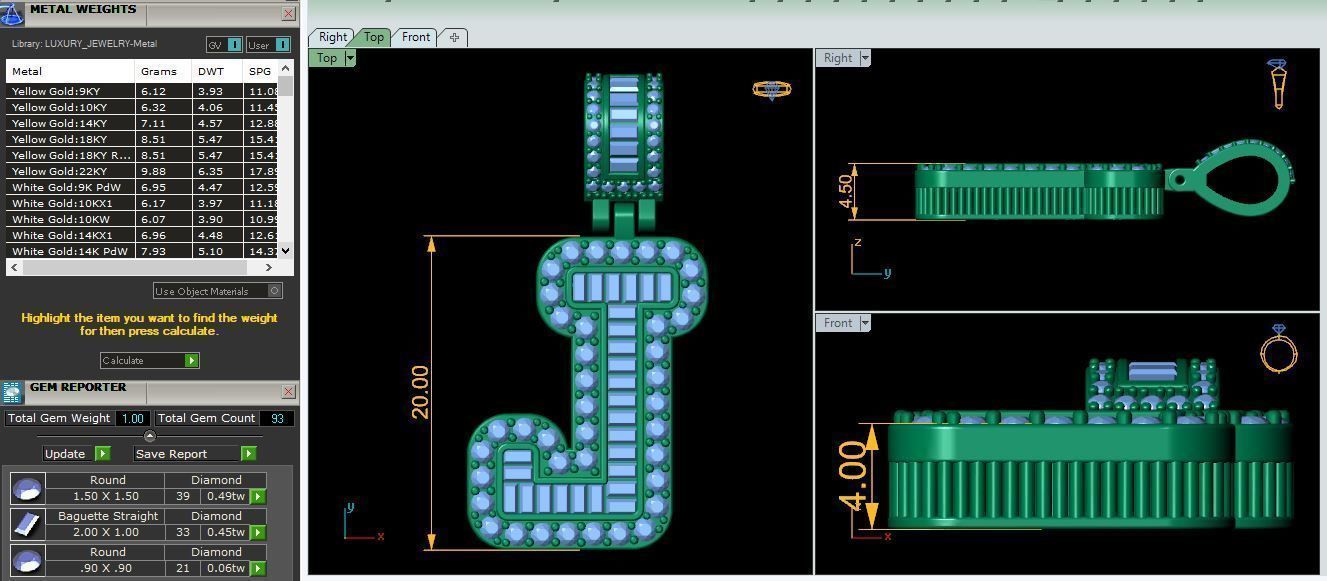Image resolution: width=1327 pixels, height=581 pixels.
Task: Click the scroll-down arrow of the metal table
Action: [286, 251]
